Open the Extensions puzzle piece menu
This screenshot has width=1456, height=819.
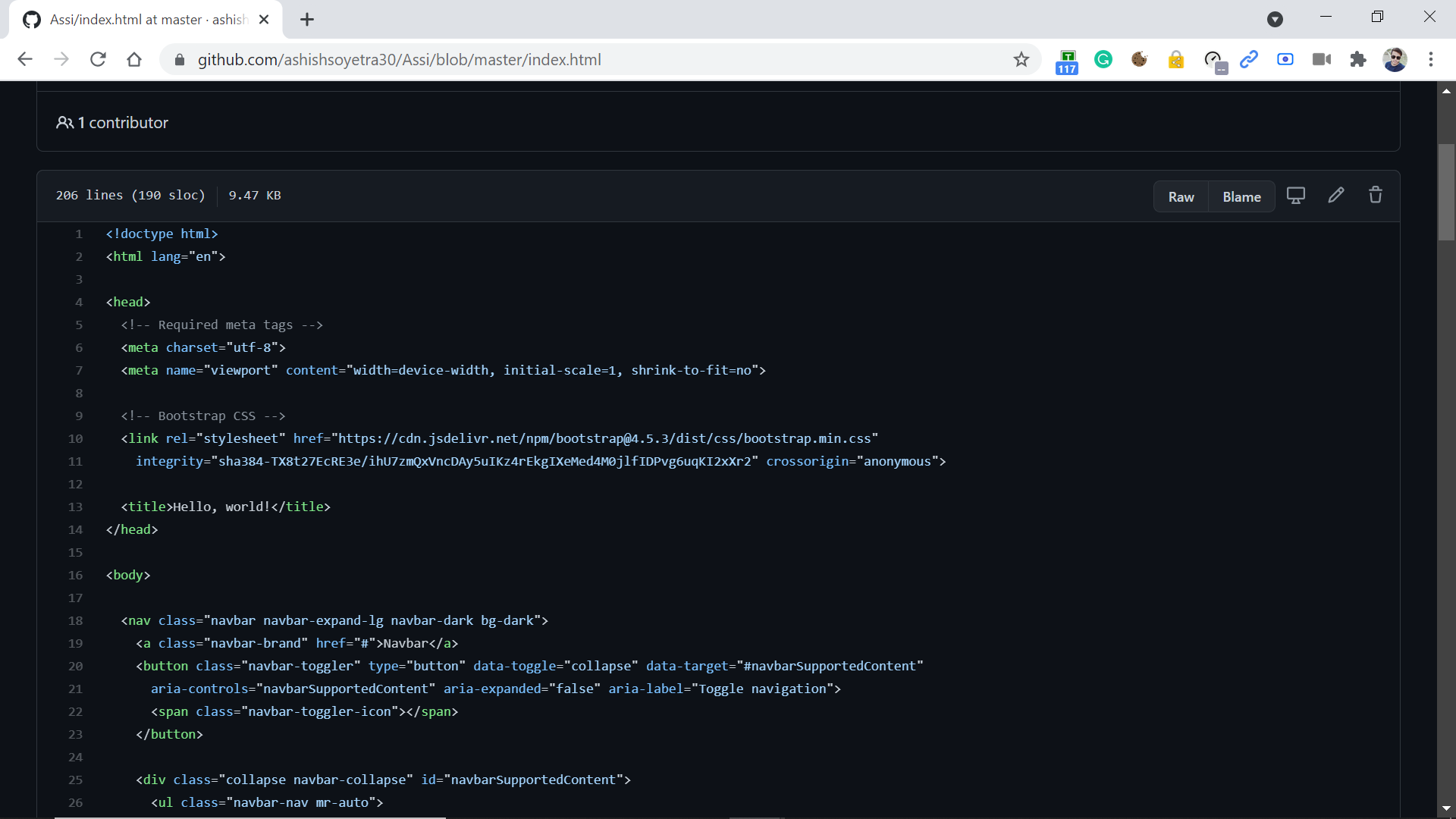pyautogui.click(x=1358, y=60)
